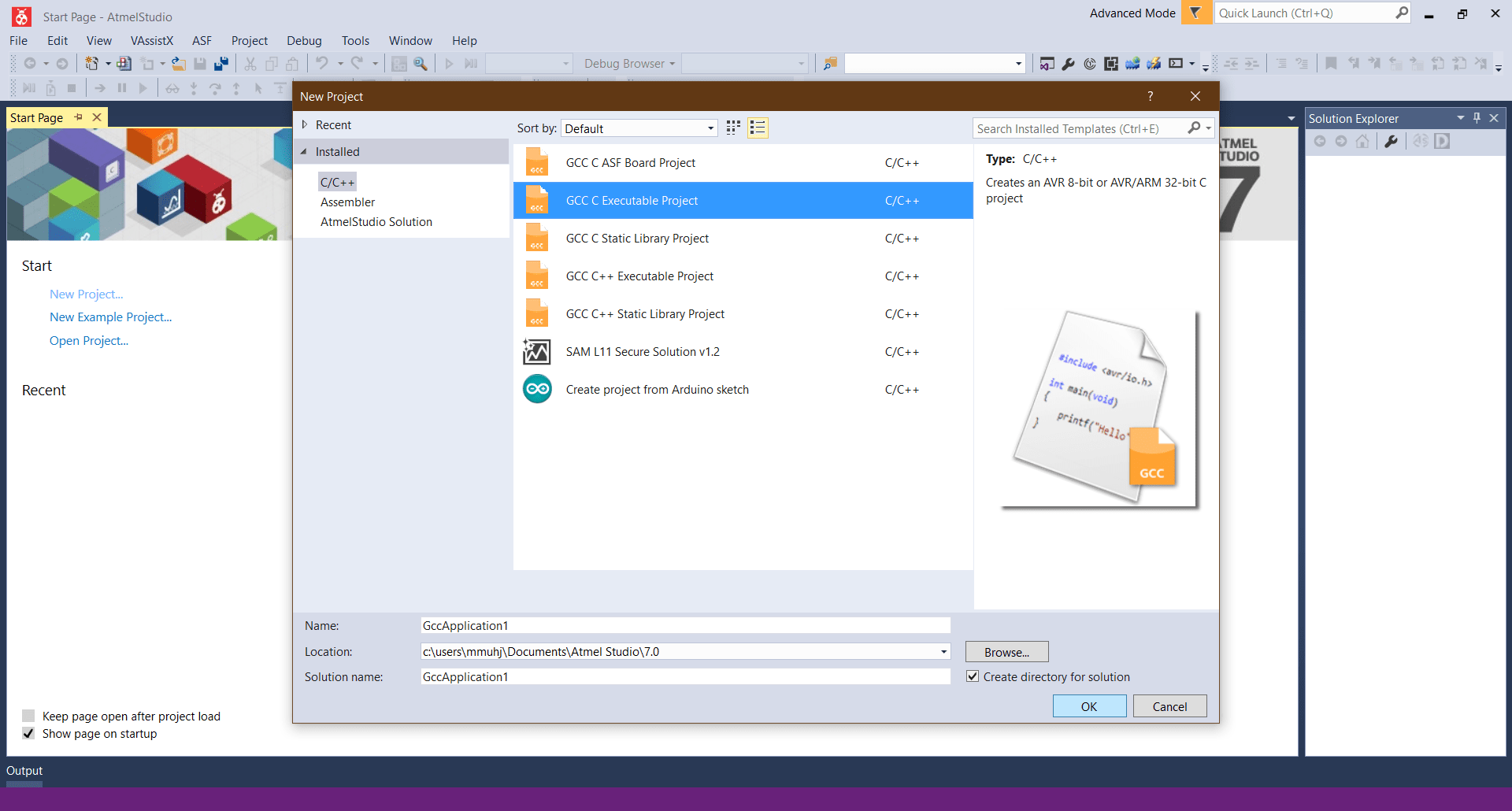The image size is (1512, 811).
Task: Open the ASF menu
Action: (202, 41)
